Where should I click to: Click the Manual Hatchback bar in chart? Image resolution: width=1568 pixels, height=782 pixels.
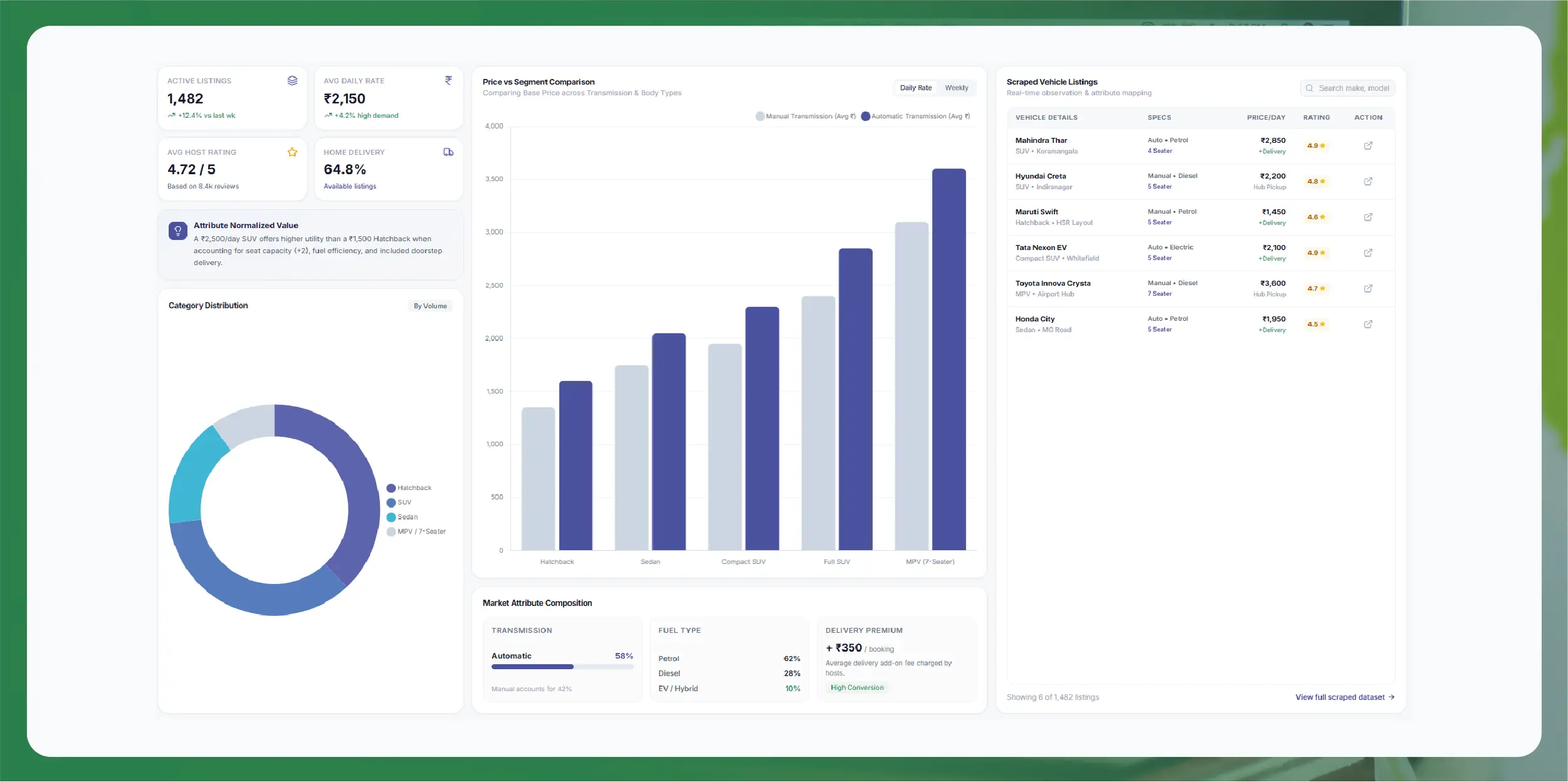(538, 479)
